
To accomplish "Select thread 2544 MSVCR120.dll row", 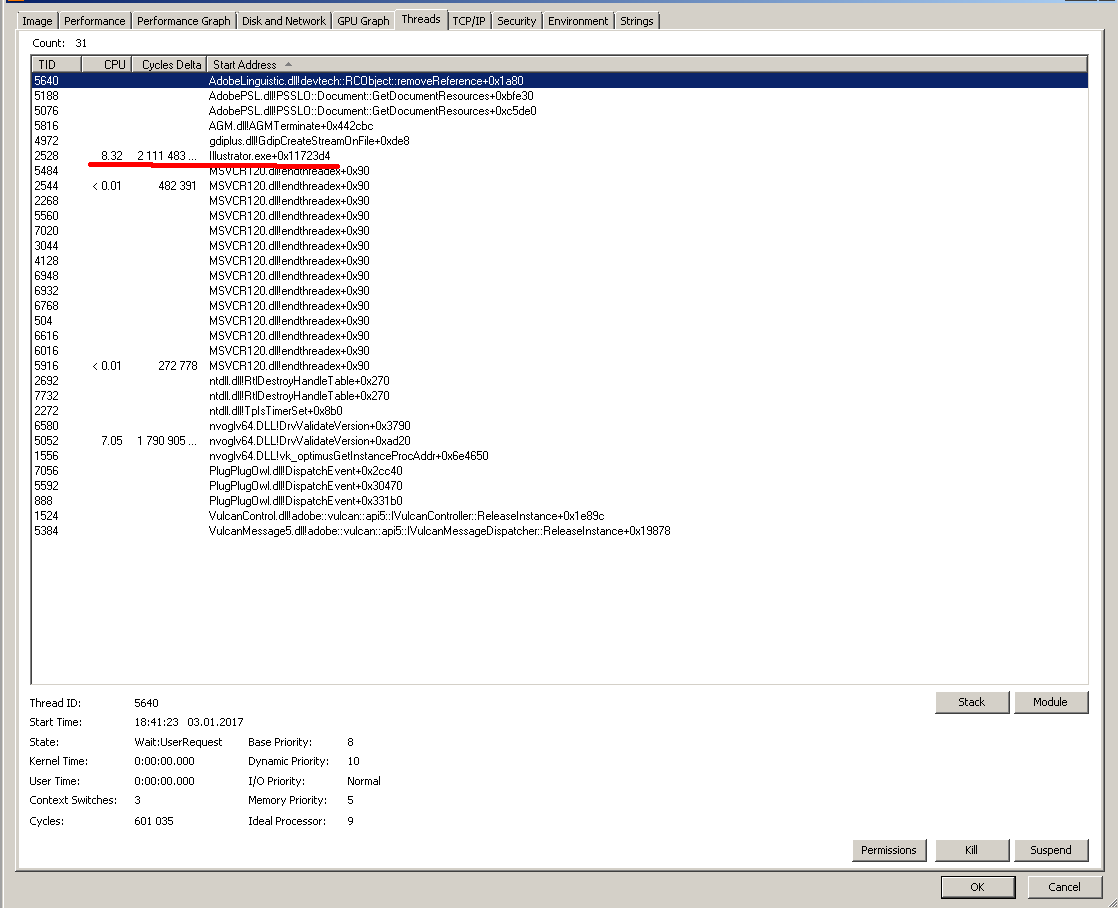I will pyautogui.click(x=560, y=185).
